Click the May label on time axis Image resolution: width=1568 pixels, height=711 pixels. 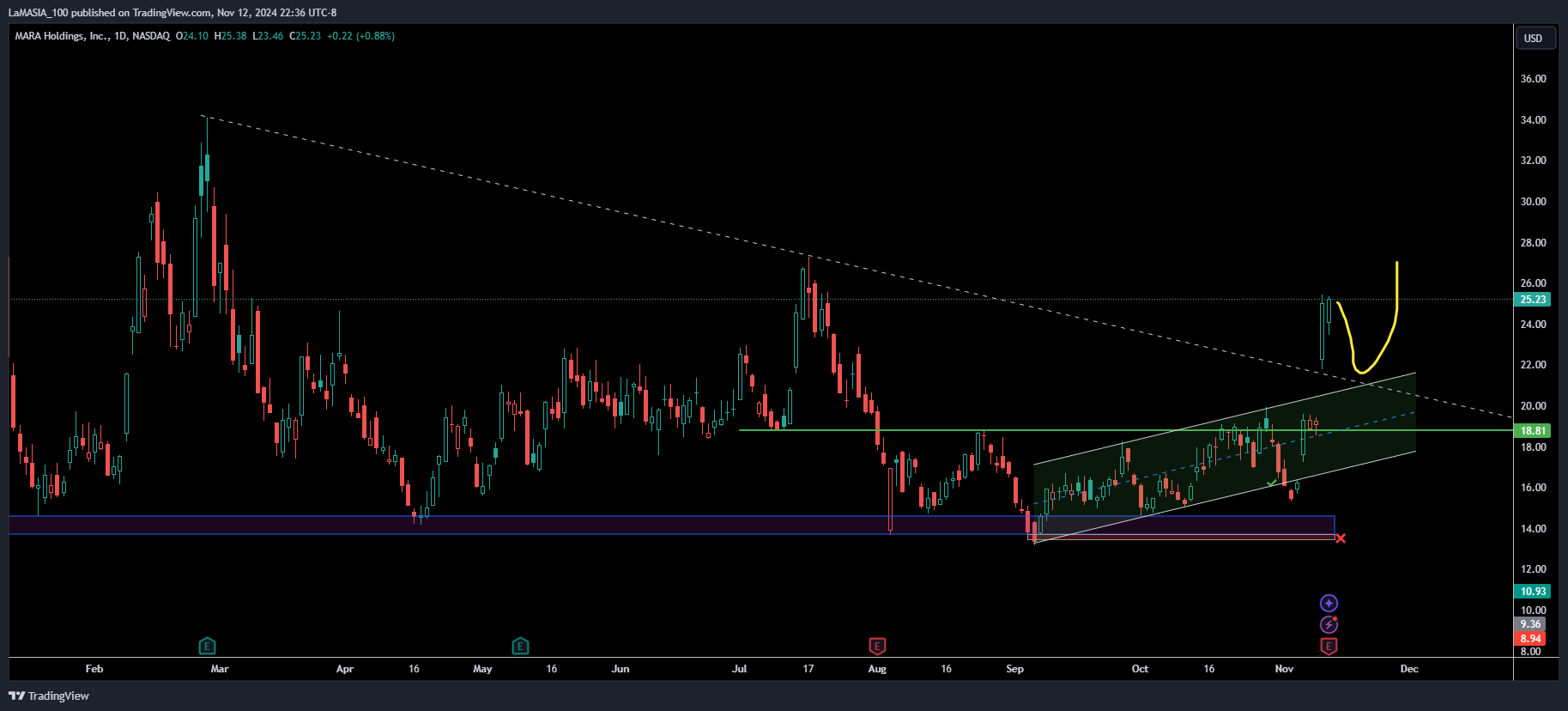pyautogui.click(x=482, y=669)
